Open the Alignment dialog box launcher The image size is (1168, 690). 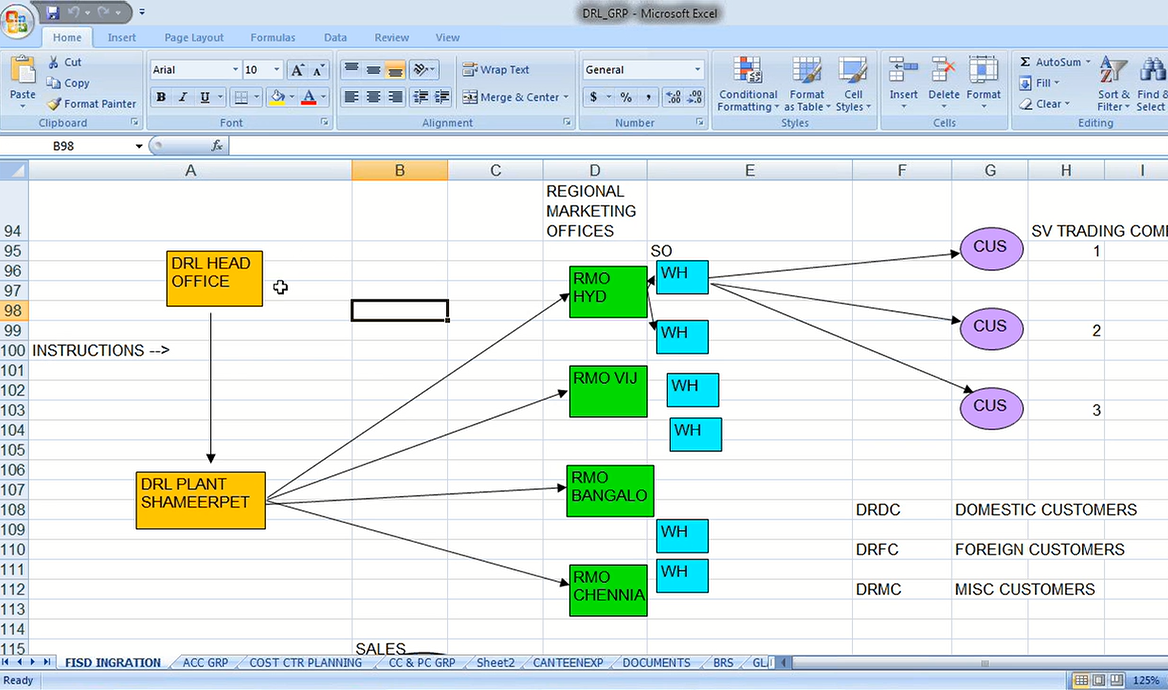click(x=567, y=122)
